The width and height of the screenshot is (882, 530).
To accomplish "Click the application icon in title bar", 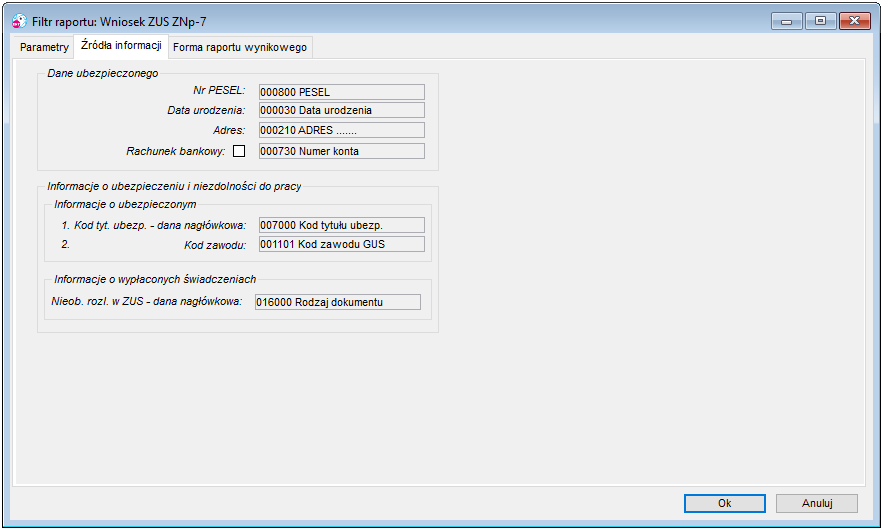I will point(19,21).
